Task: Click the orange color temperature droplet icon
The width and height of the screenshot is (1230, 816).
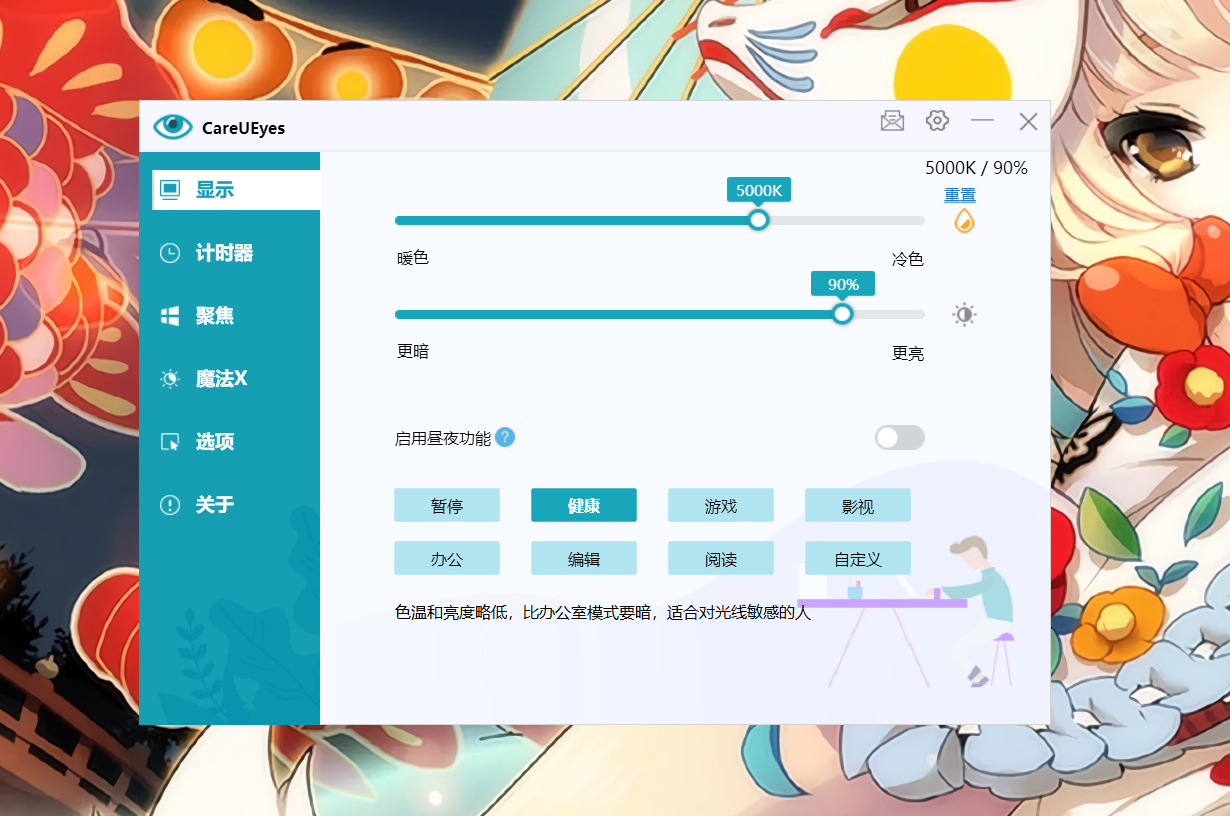Action: tap(964, 221)
